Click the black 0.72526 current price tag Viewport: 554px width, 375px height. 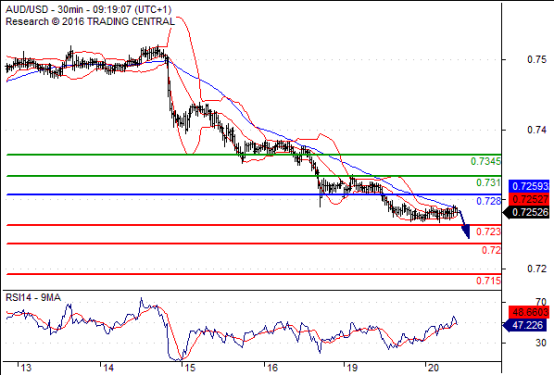point(526,212)
